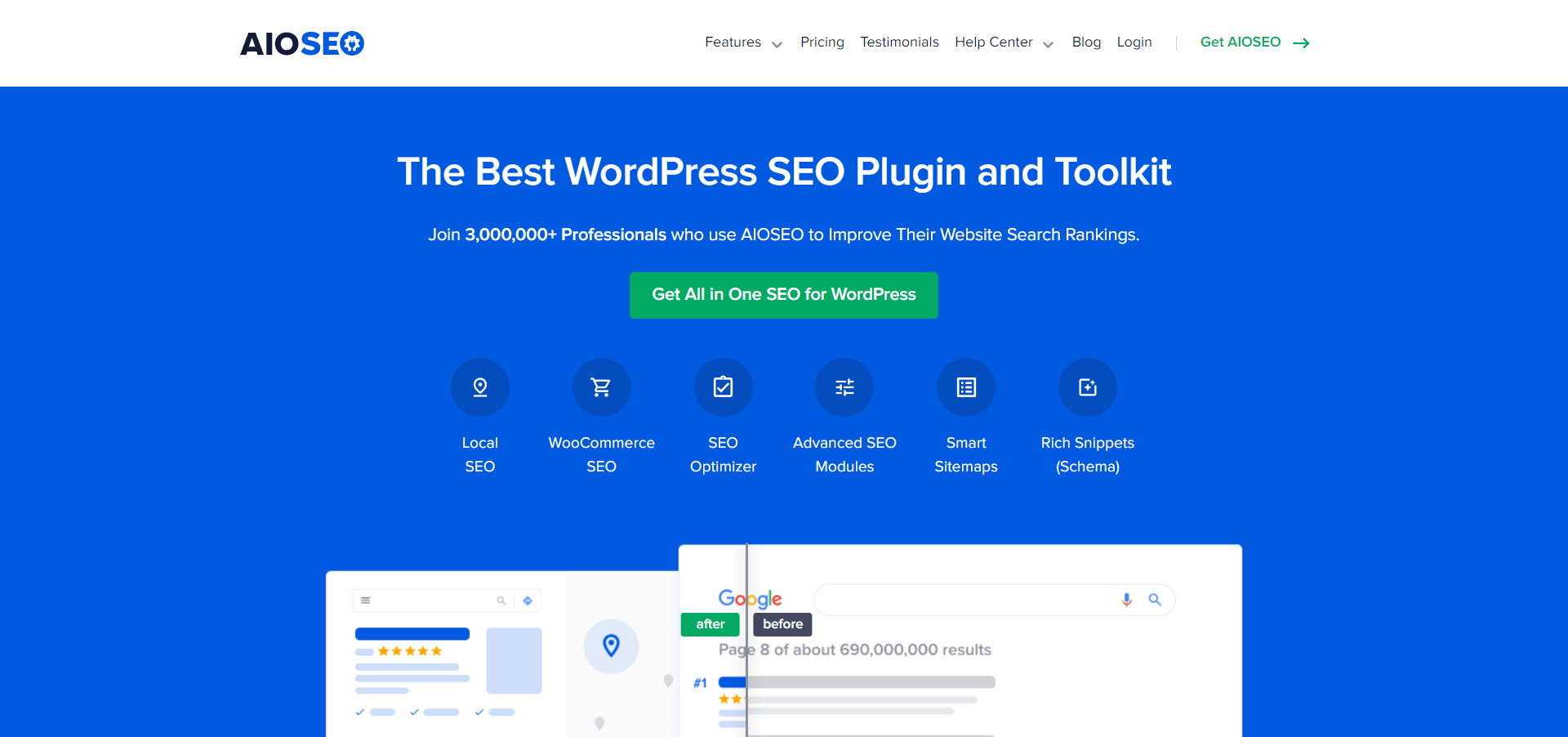Click the microphone icon in the Google search bar
Viewport: 1568px width, 737px height.
[1127, 600]
